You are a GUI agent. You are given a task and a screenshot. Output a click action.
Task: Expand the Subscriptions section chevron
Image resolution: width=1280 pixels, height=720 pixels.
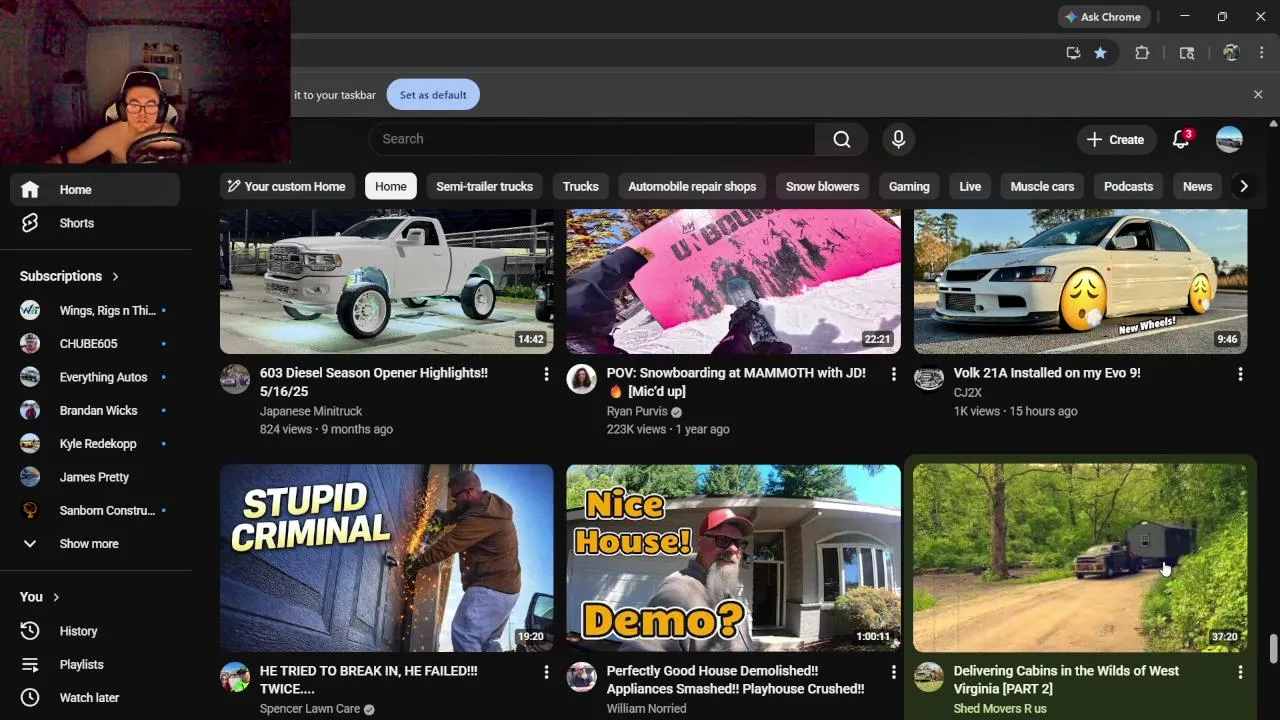[x=115, y=276]
